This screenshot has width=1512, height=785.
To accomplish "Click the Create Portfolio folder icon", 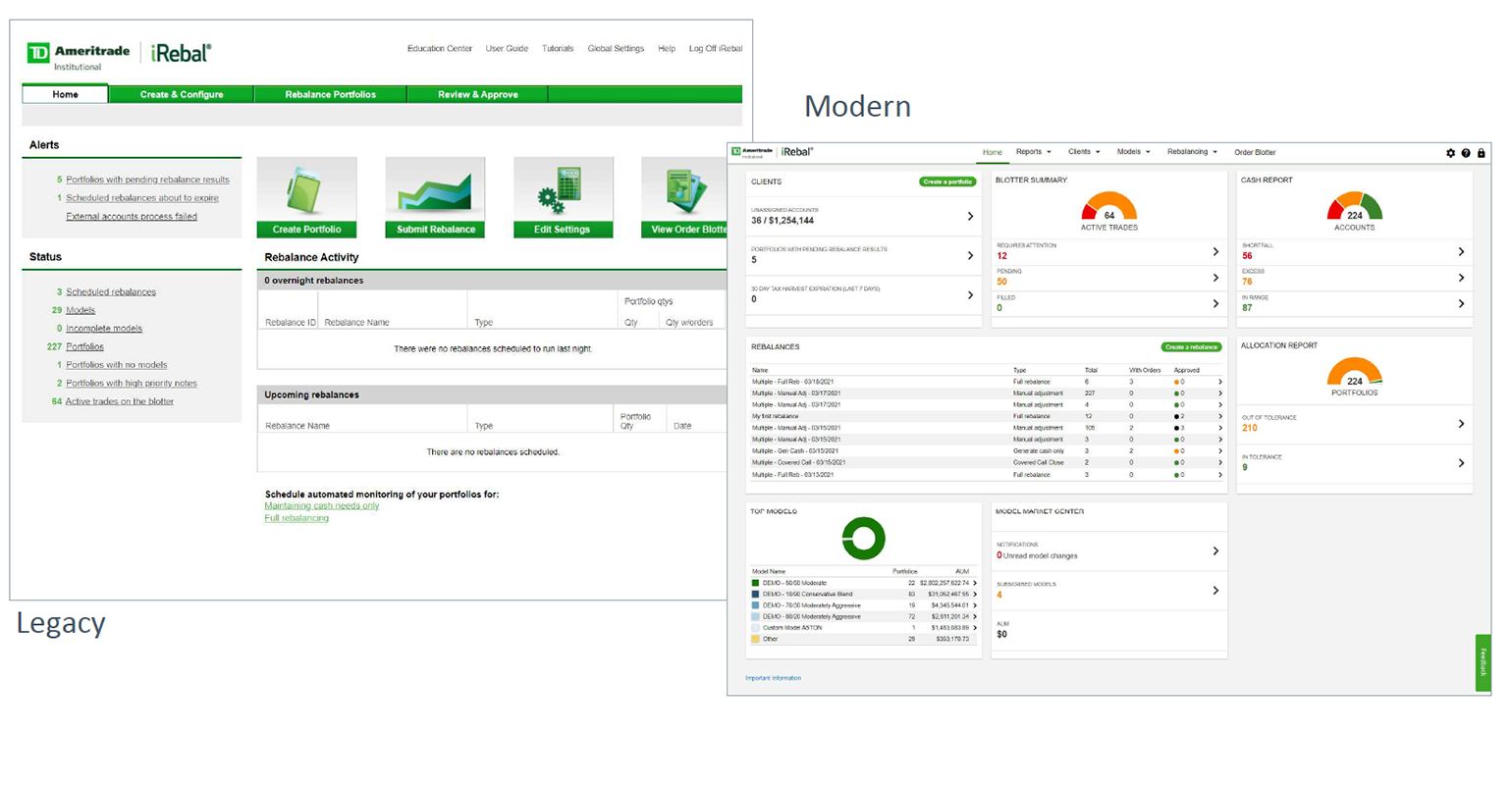I will (x=306, y=188).
